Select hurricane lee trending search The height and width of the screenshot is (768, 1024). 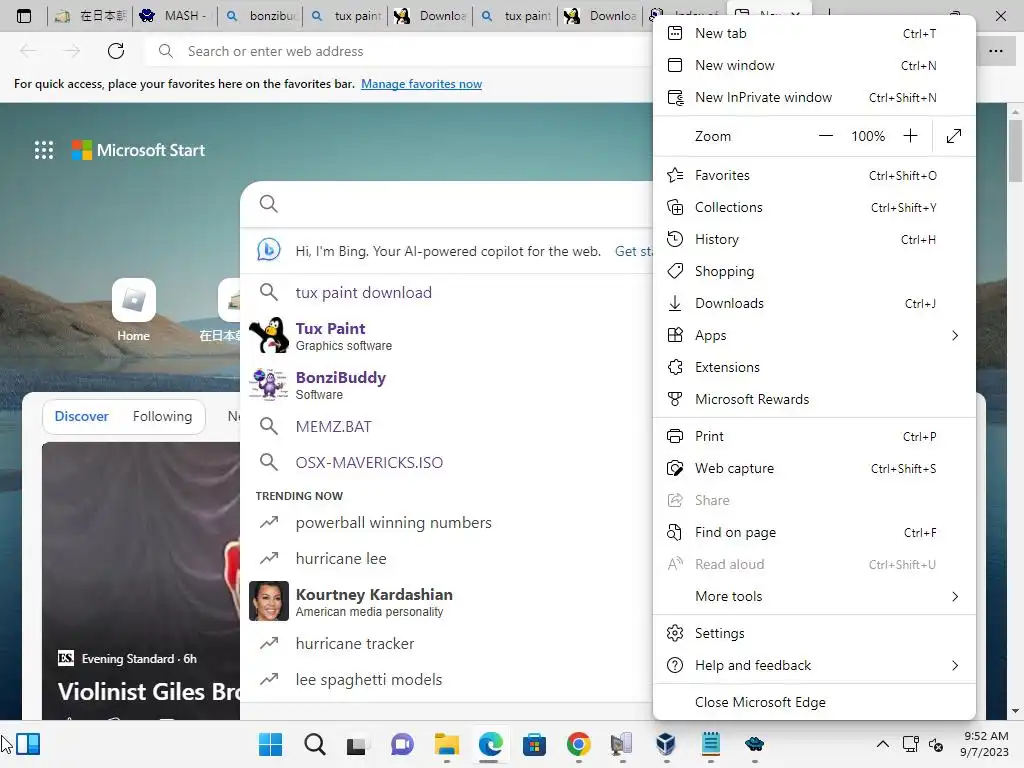coord(447,558)
